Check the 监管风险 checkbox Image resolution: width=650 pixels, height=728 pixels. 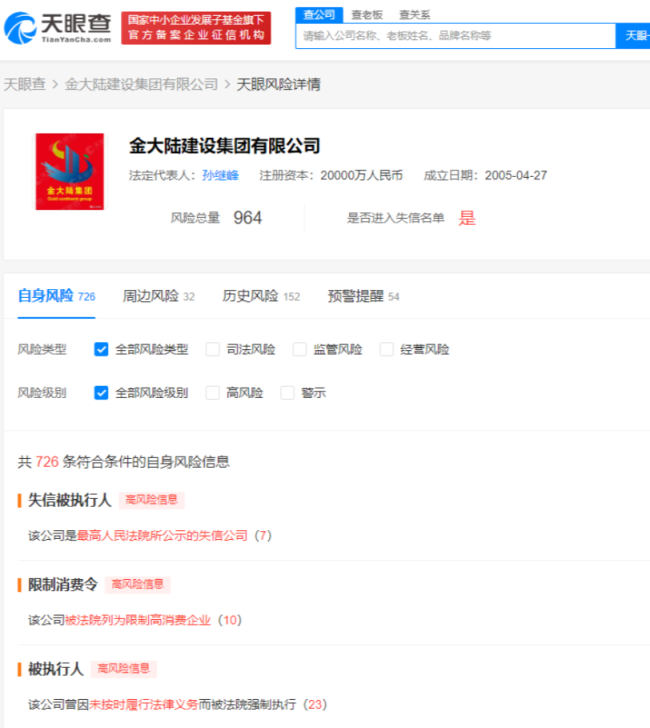pos(299,349)
